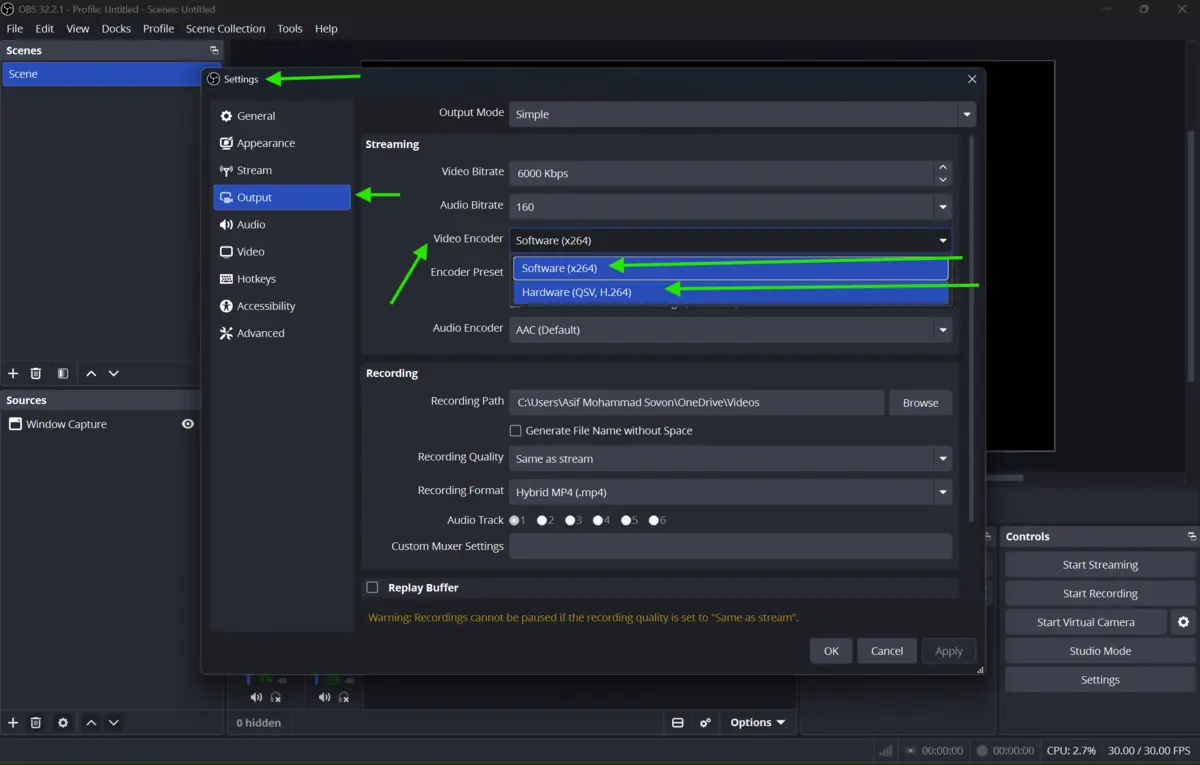Open the Recording Quality dropdown
This screenshot has height=765, width=1200.
pos(730,458)
